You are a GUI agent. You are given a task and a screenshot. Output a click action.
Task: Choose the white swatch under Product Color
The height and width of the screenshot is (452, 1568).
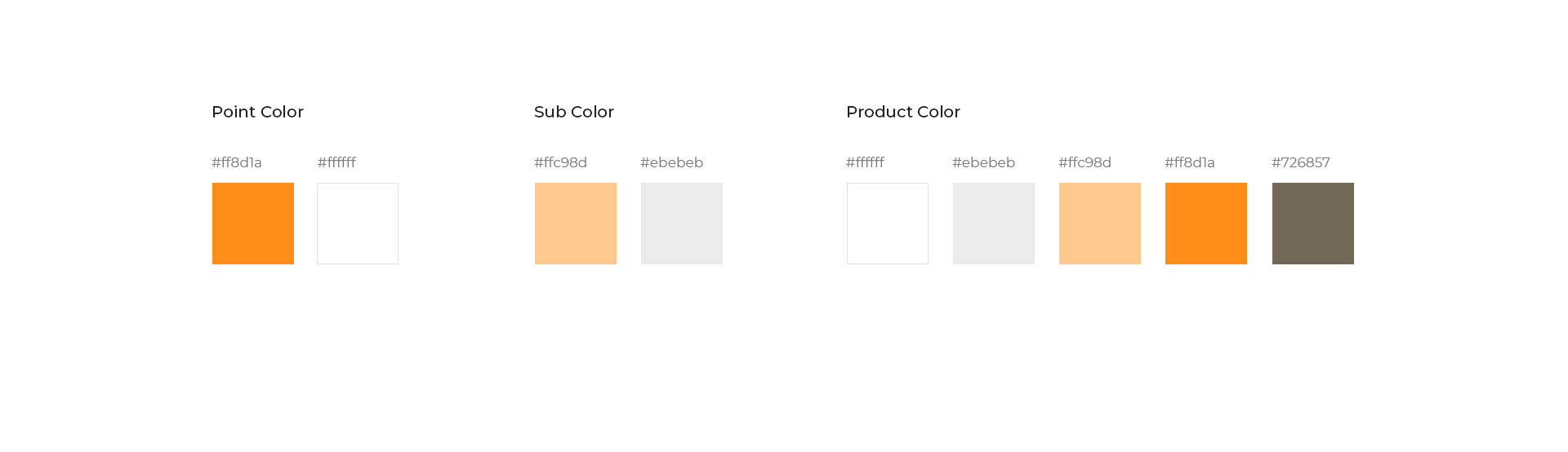(x=888, y=224)
